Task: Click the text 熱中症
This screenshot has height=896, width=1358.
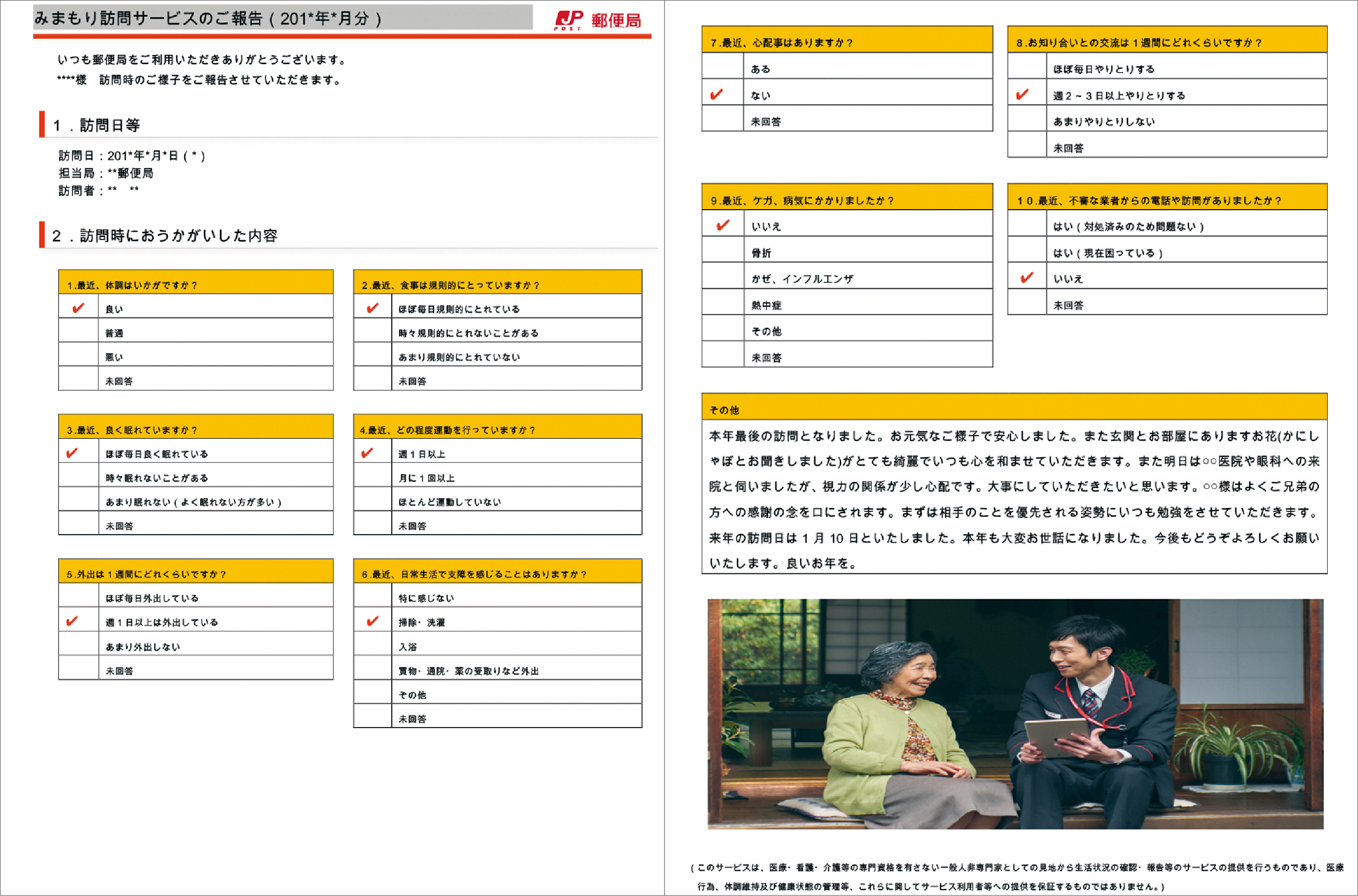Action: [766, 305]
